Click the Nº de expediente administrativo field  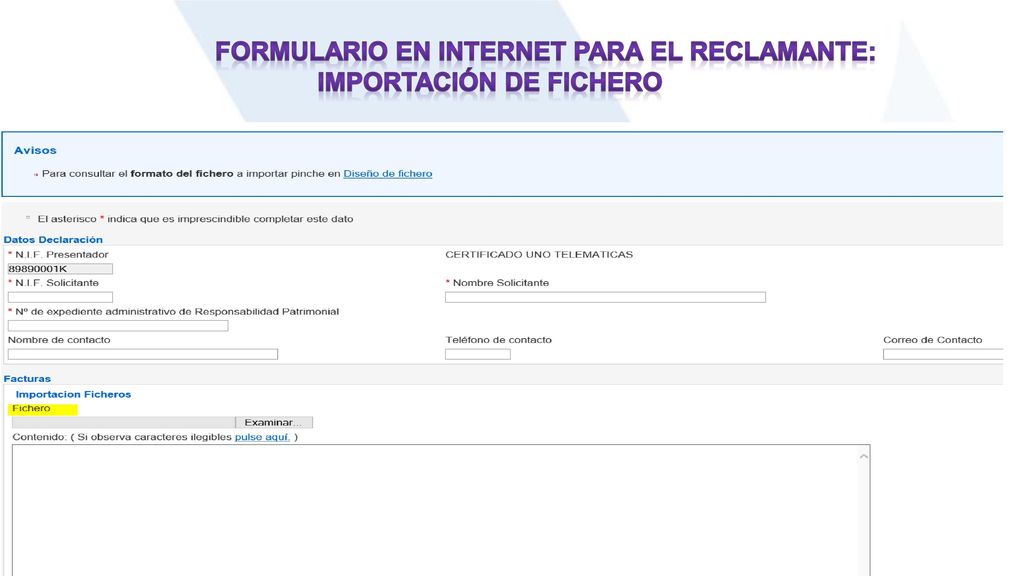click(118, 326)
